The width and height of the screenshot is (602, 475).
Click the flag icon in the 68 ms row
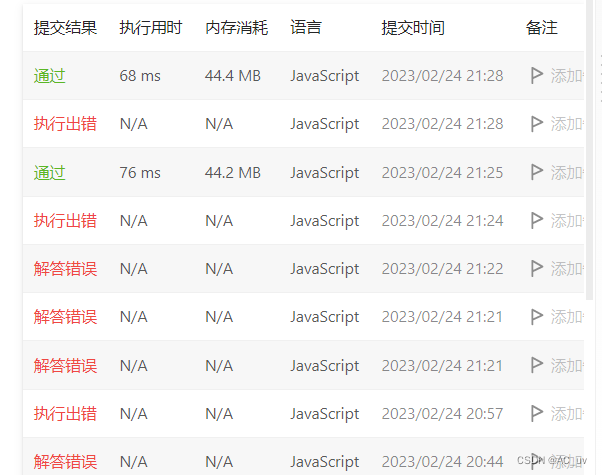(x=536, y=75)
